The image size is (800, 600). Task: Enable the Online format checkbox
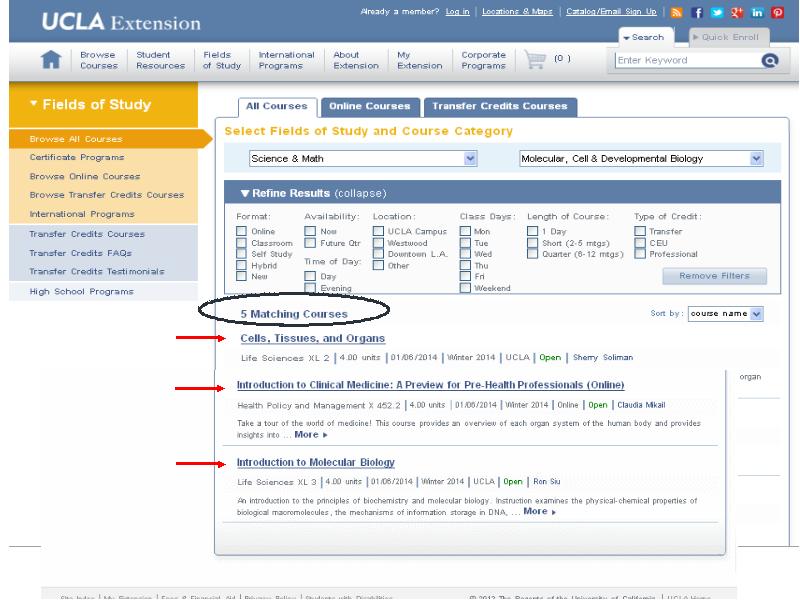[241, 231]
